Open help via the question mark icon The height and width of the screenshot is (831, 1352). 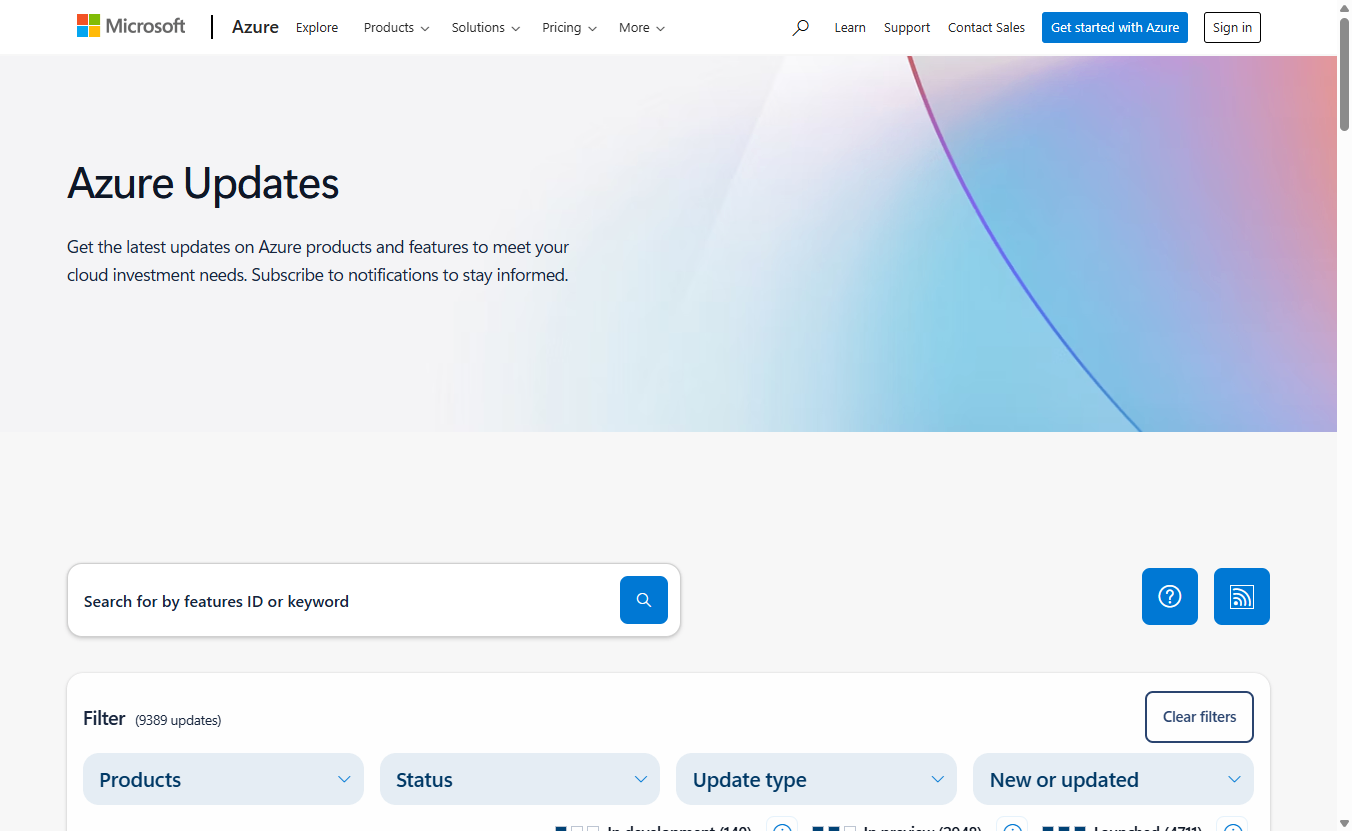coord(1170,597)
